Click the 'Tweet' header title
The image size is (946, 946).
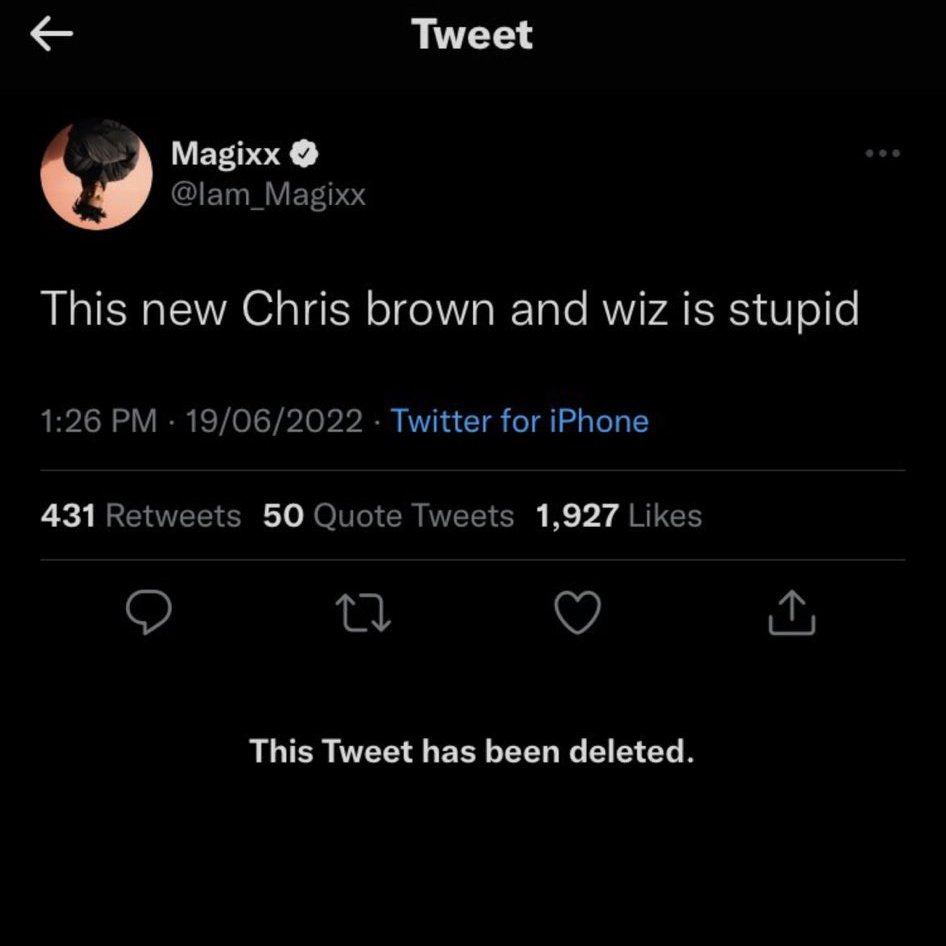pos(473,36)
